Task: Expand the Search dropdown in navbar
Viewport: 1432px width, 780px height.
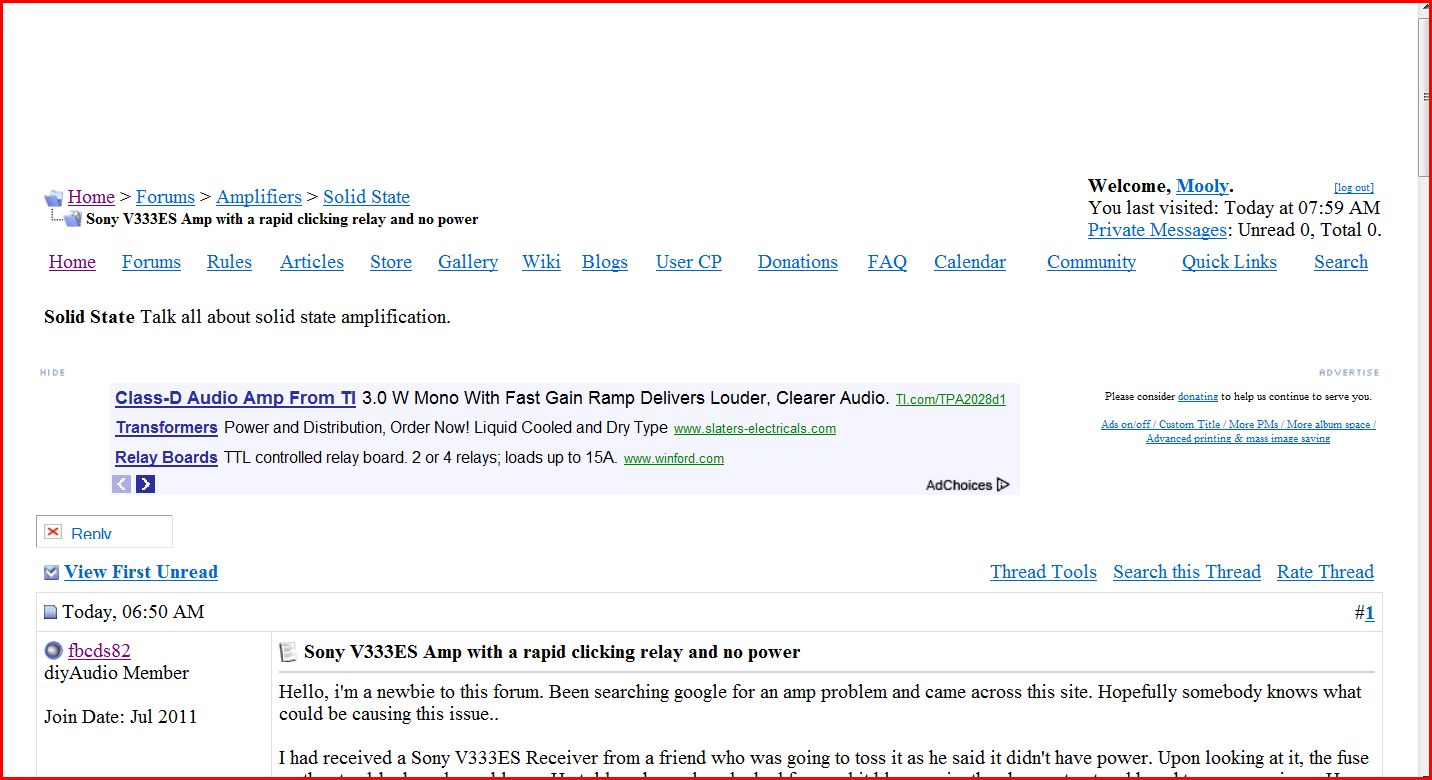Action: (1341, 262)
